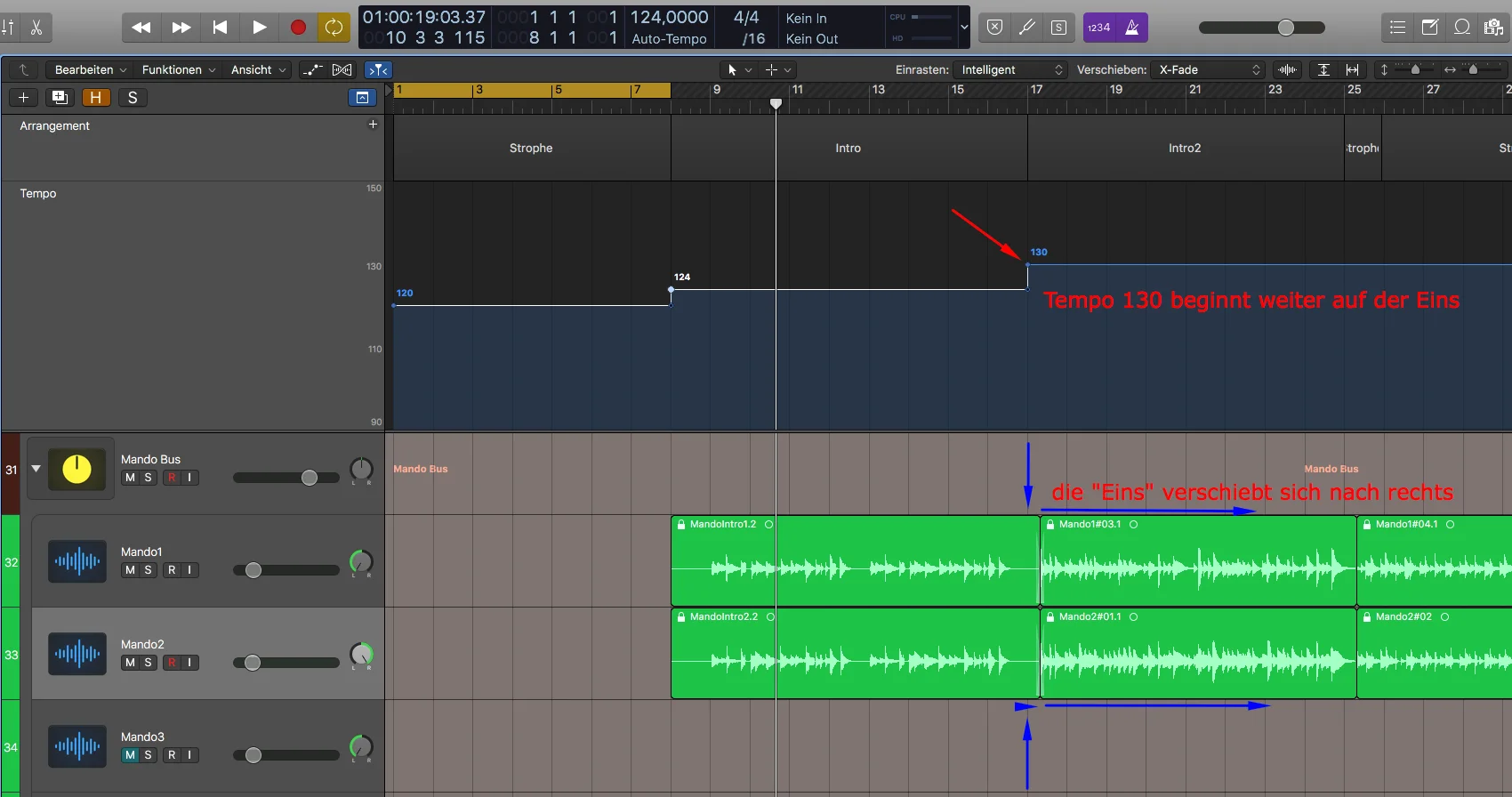Mute the Mando Bus track
The image size is (1512, 797).
coord(130,478)
